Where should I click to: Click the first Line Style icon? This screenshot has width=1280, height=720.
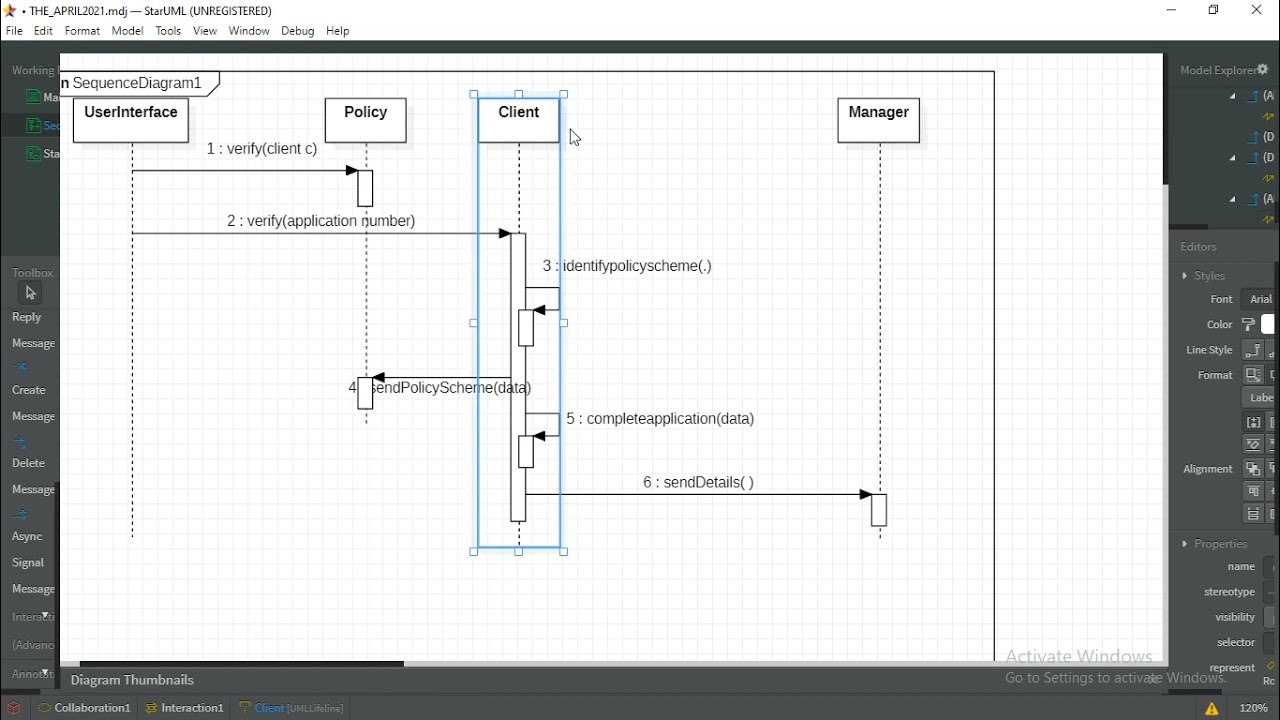click(1254, 351)
